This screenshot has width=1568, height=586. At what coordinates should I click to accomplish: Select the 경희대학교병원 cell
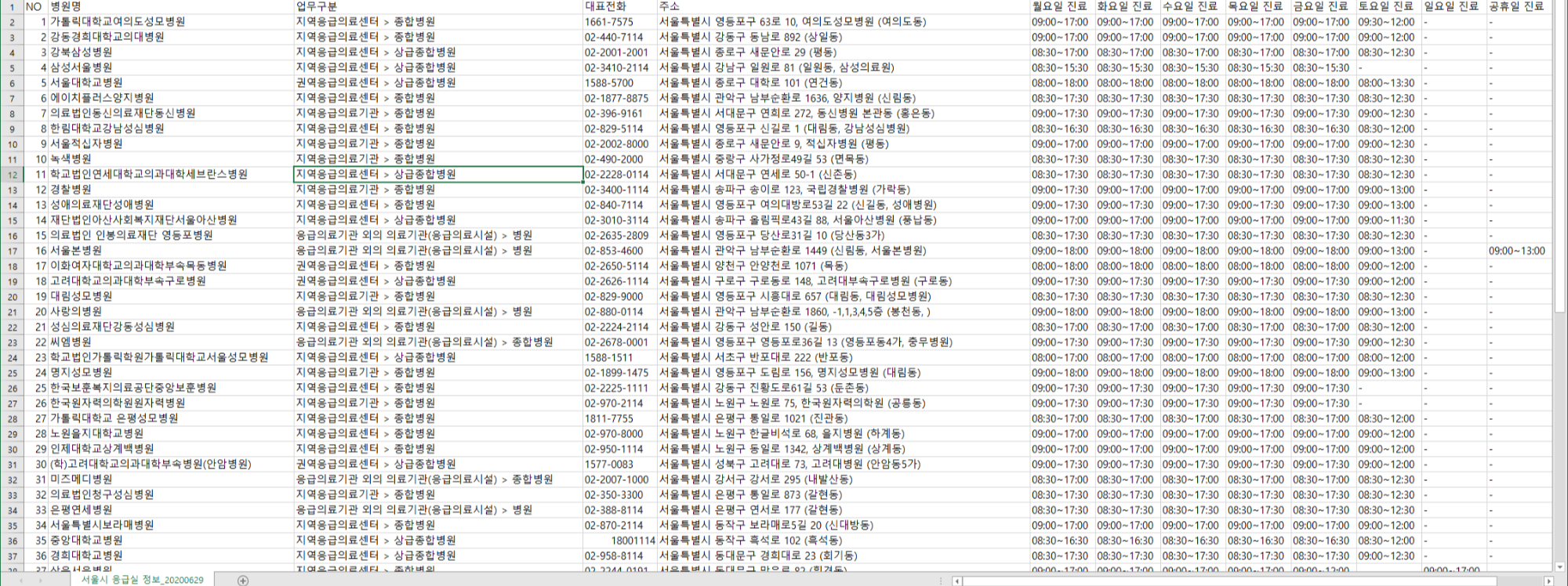(x=171, y=556)
